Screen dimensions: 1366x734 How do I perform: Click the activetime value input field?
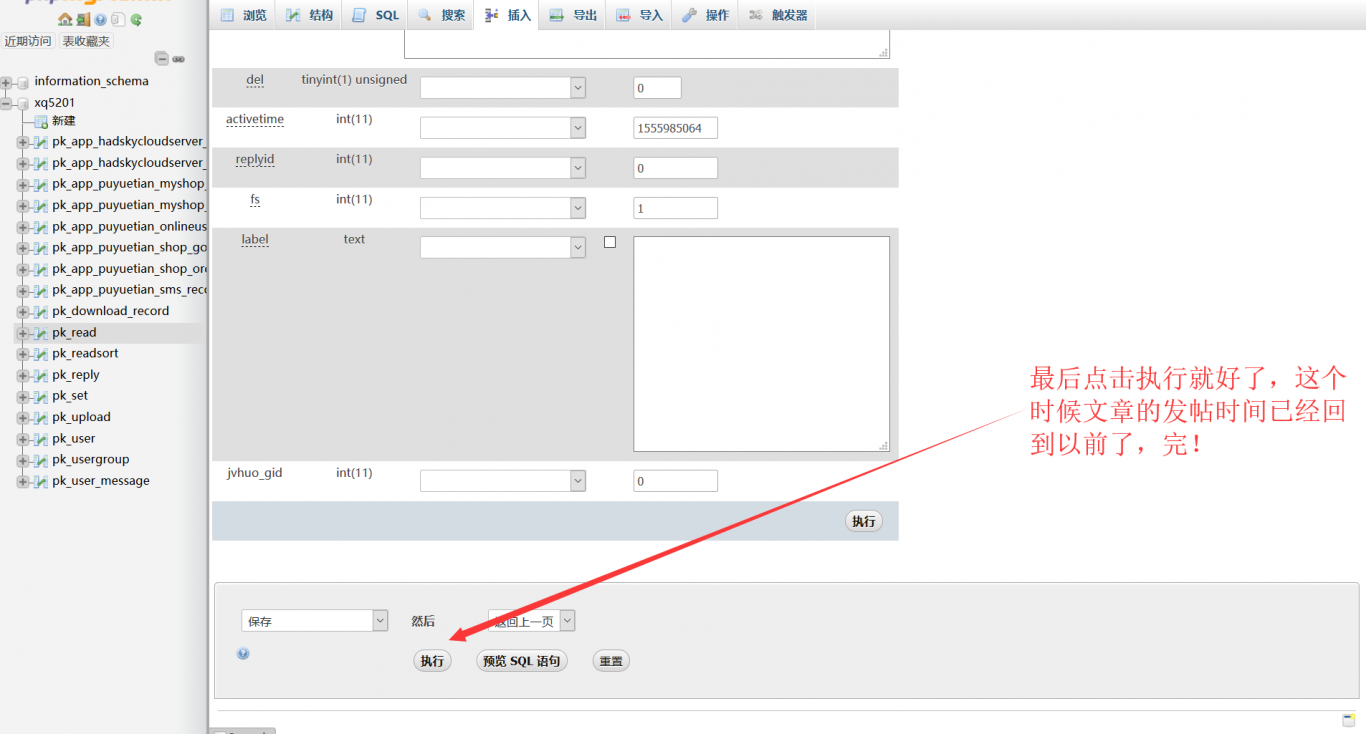(x=675, y=128)
